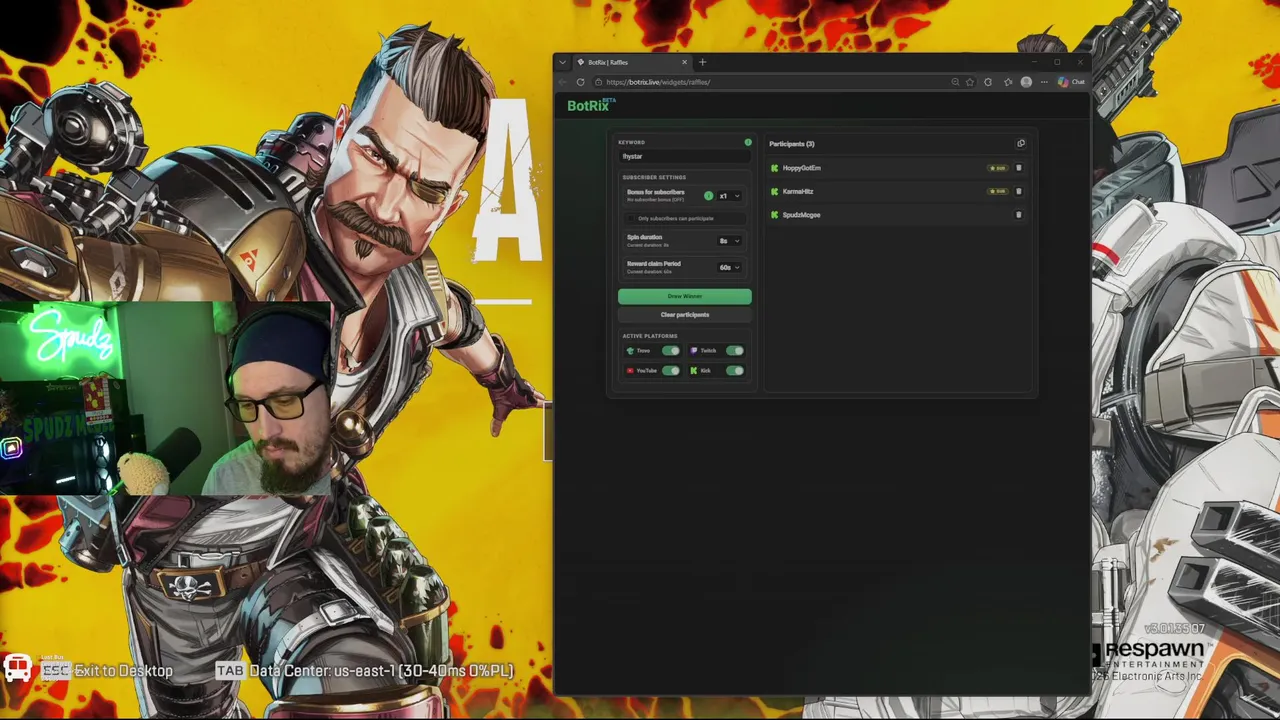Reload the page with the browser refresh icon

click(580, 82)
